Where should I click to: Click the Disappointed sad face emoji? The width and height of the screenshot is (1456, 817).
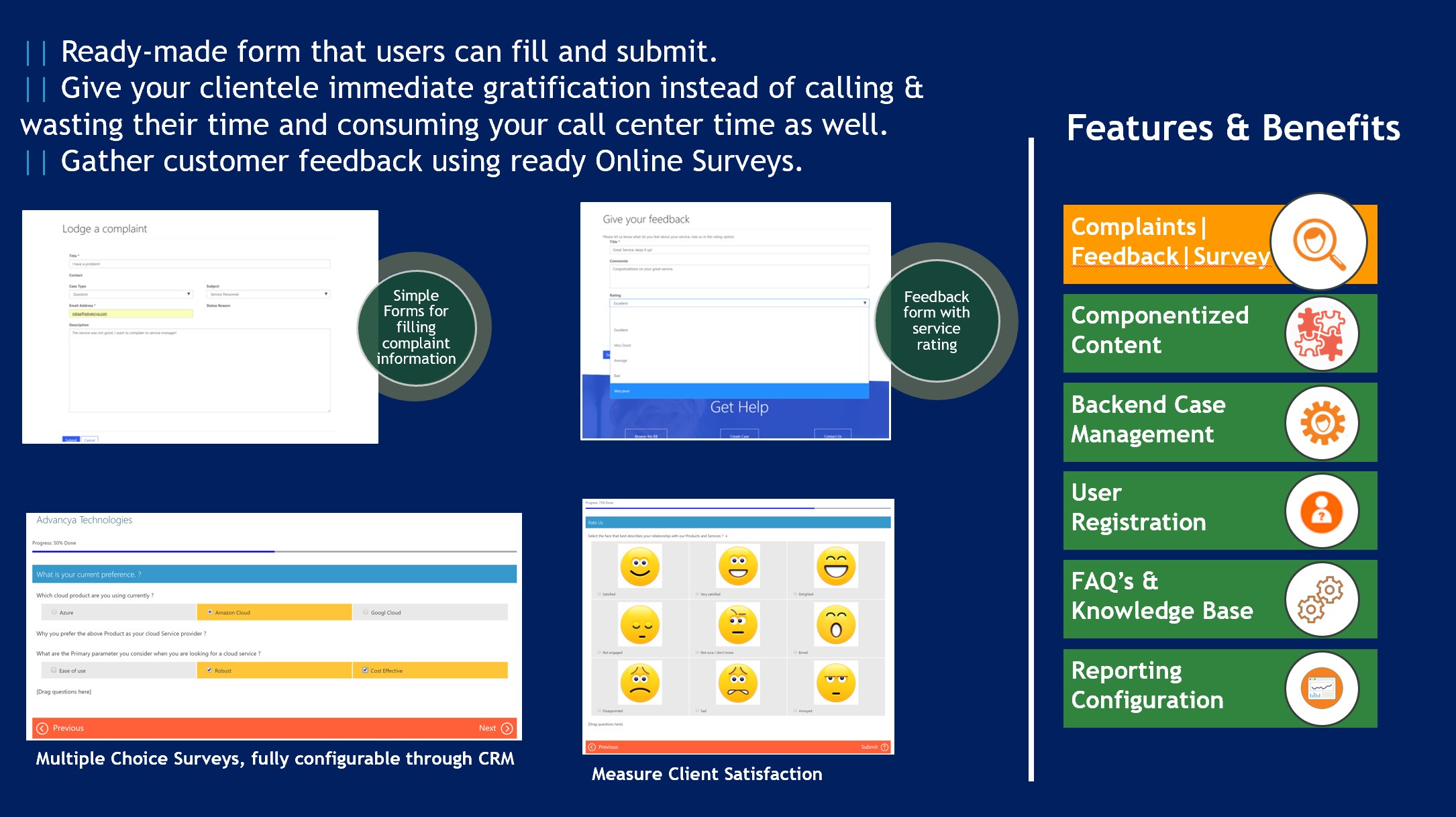pyautogui.click(x=639, y=683)
